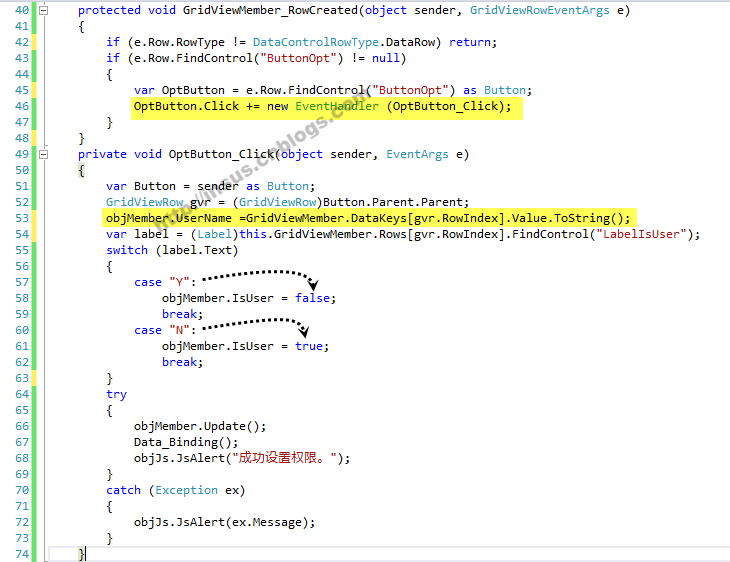Click the "ButtonOpt" string on line 45

410,90
